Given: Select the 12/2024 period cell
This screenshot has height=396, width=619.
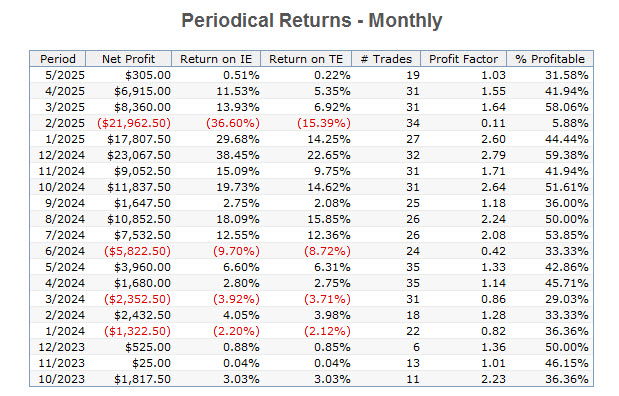Looking at the screenshot, I should pos(62,155).
